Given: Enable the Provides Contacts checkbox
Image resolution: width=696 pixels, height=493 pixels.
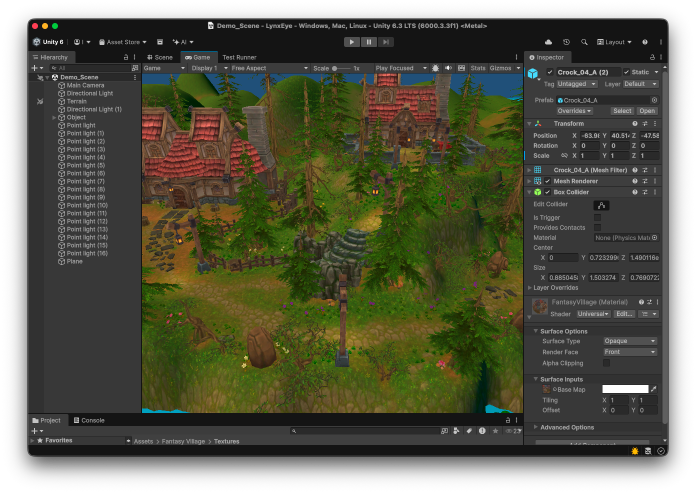Looking at the screenshot, I should pyautogui.click(x=597, y=228).
